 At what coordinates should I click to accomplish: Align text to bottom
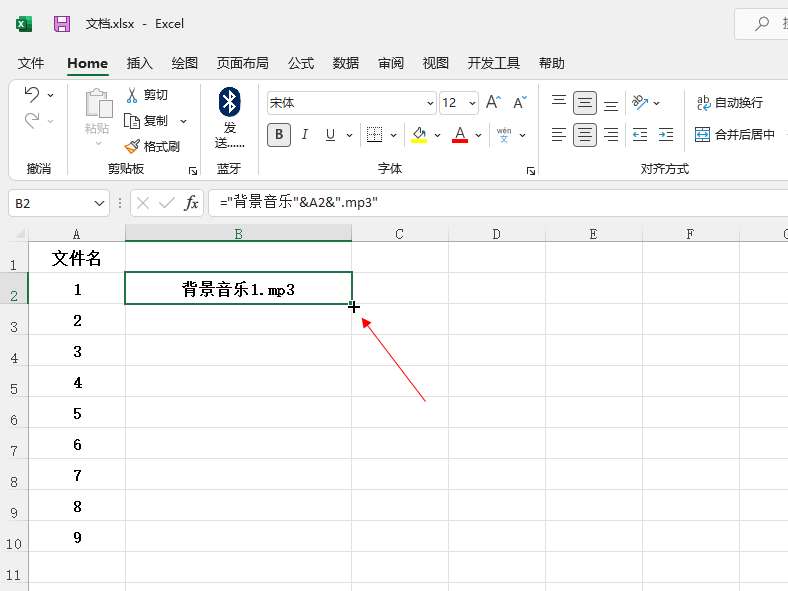611,104
